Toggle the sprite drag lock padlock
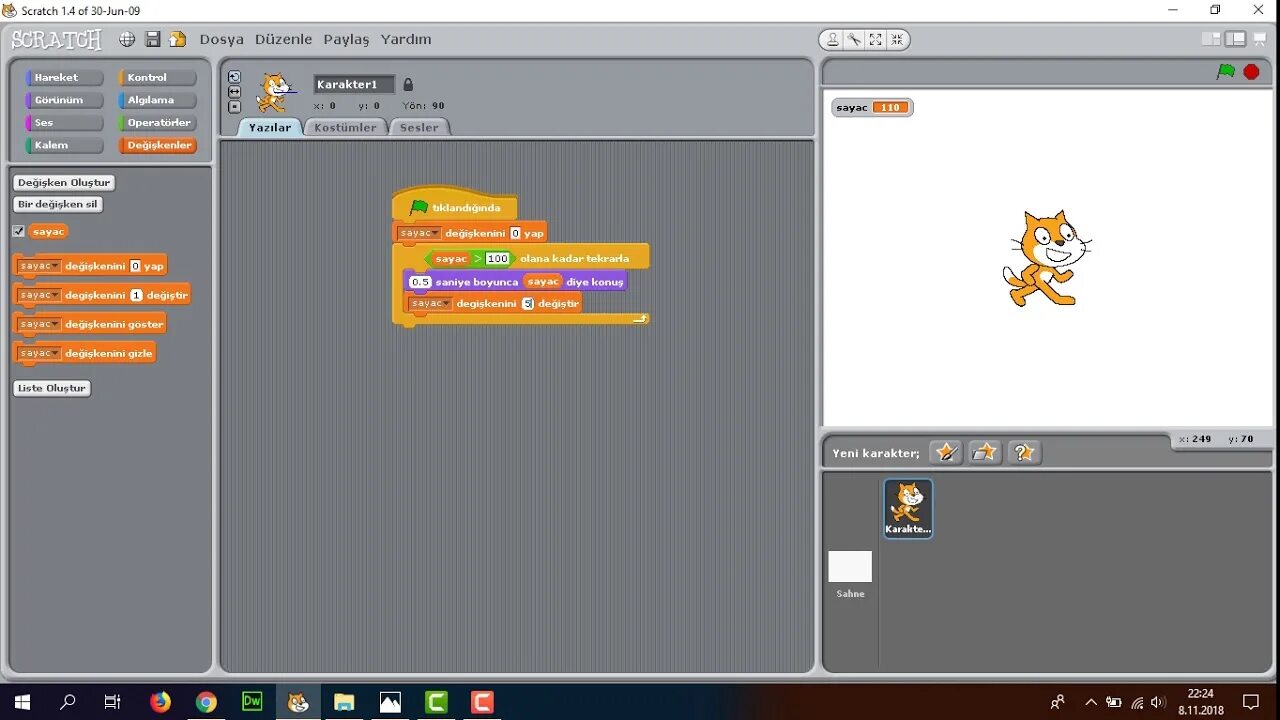Image resolution: width=1280 pixels, height=720 pixels. click(x=408, y=84)
